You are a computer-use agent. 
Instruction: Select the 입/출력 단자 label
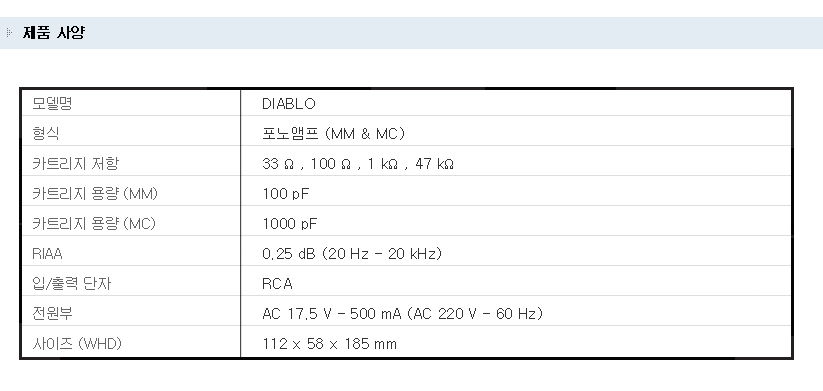point(72,283)
